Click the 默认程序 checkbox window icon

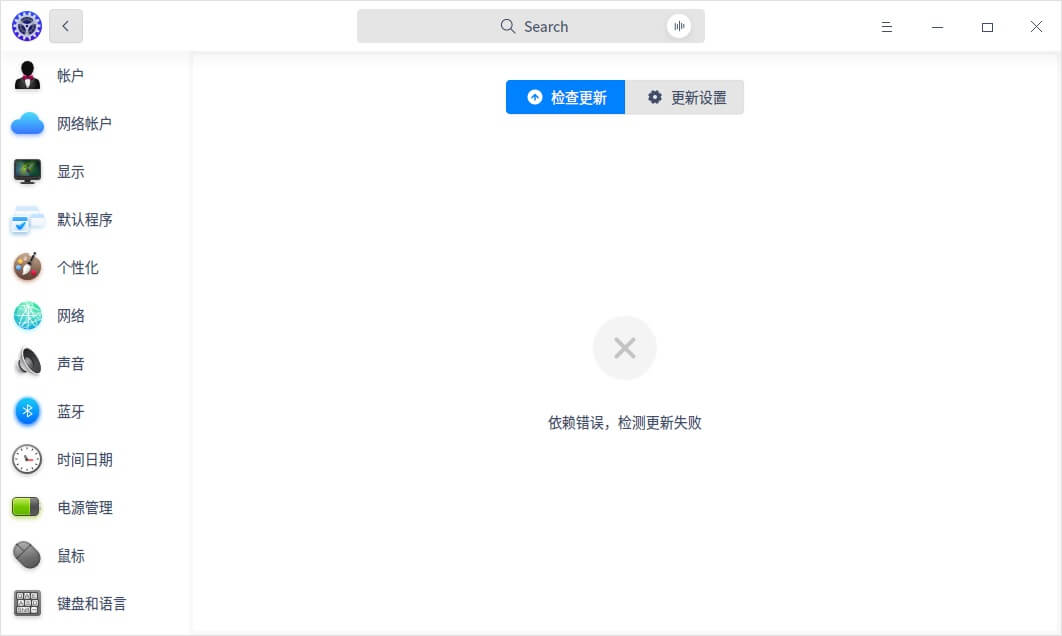point(27,219)
